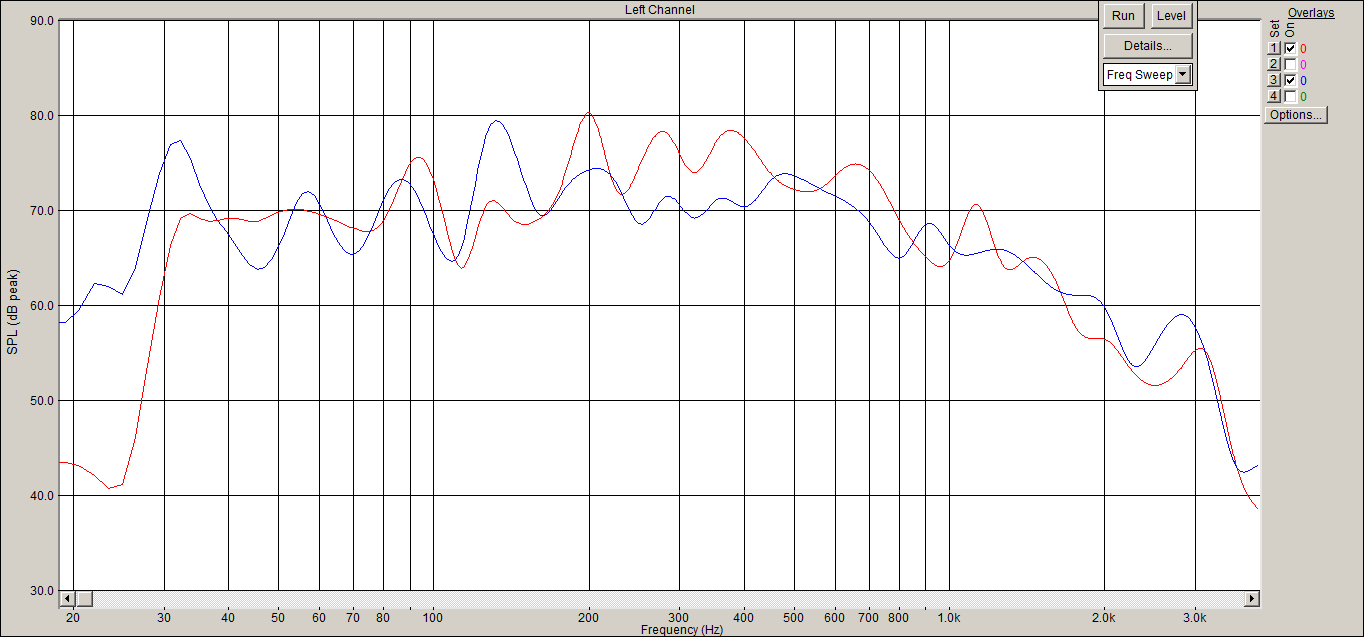This screenshot has width=1366, height=637.
Task: Click the Run button
Action: click(x=1123, y=16)
